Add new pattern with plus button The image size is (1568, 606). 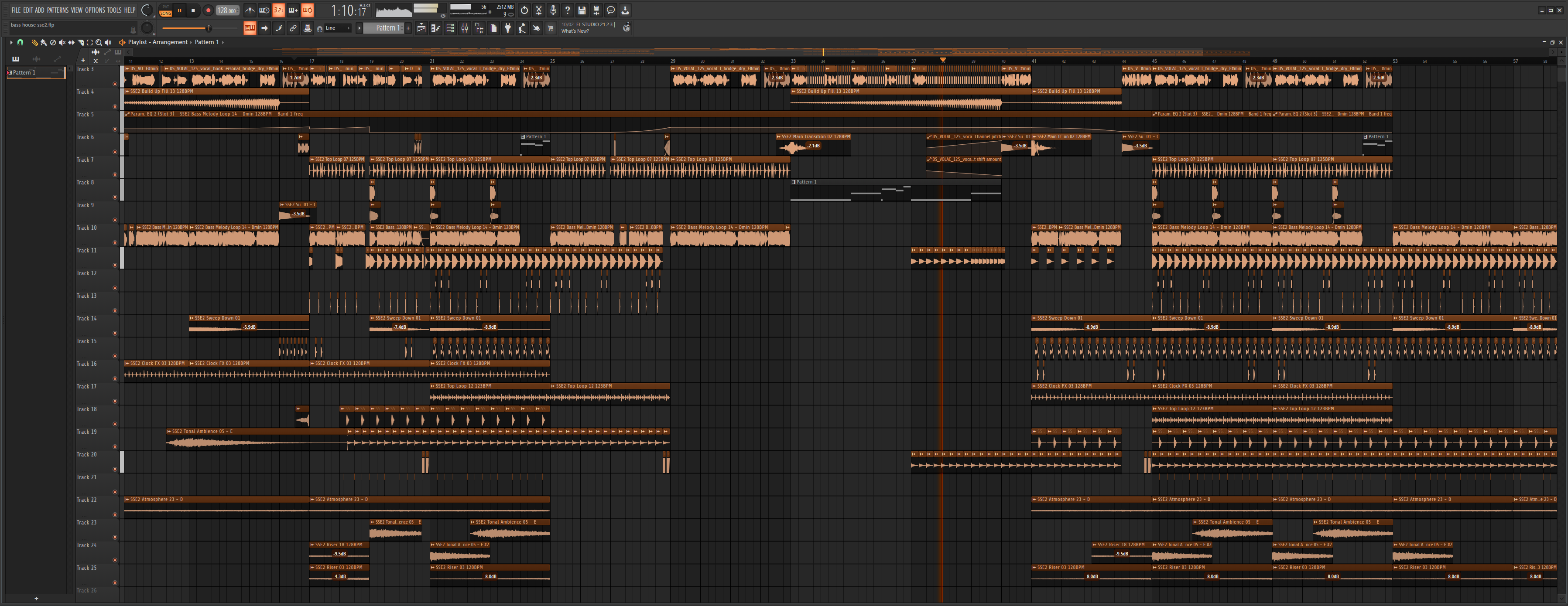(408, 28)
